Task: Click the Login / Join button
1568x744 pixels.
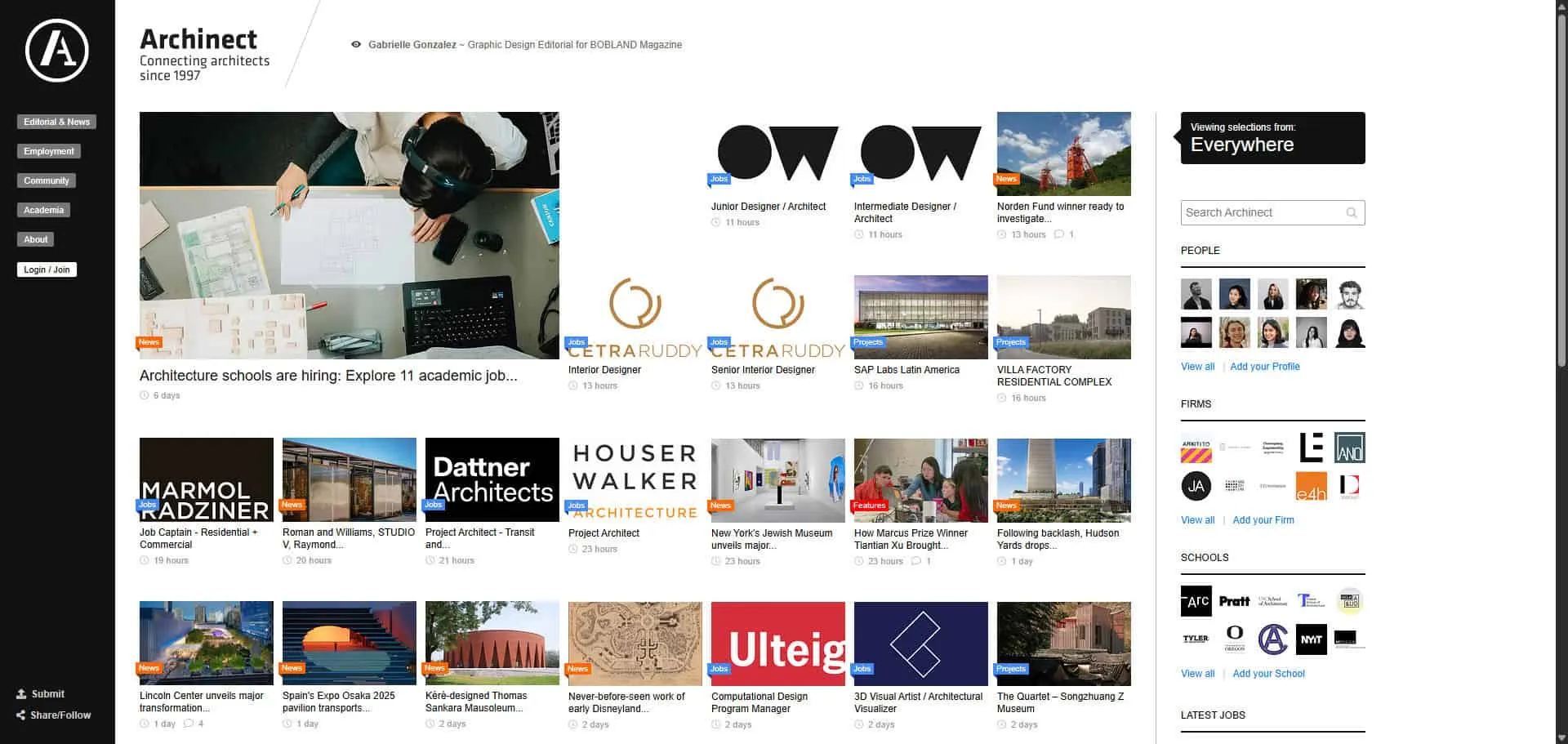Action: 47,270
